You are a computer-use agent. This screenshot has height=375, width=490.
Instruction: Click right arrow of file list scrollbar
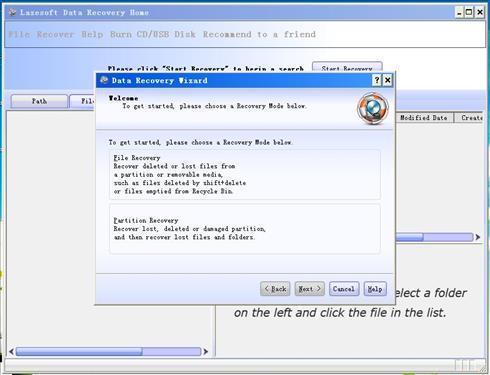478,237
